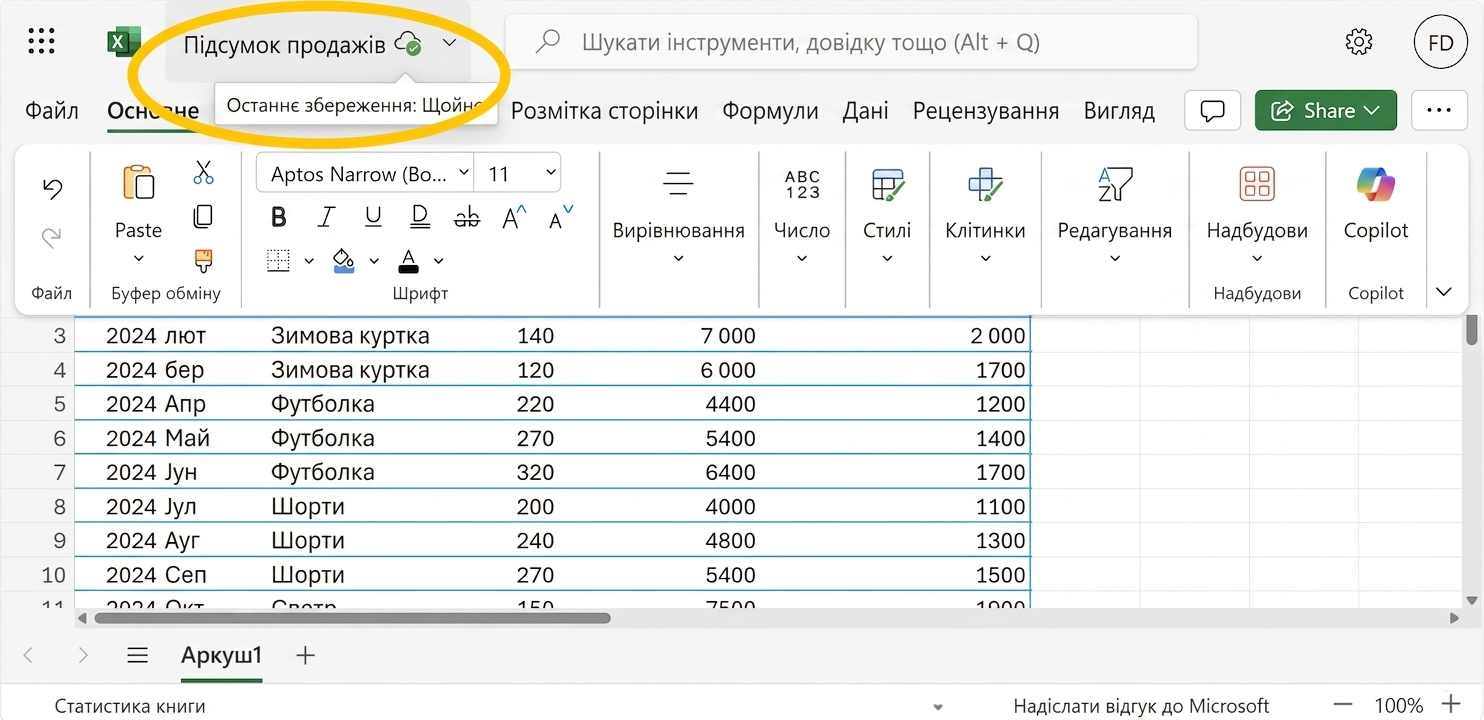Click the cloud saved status icon

point(408,43)
